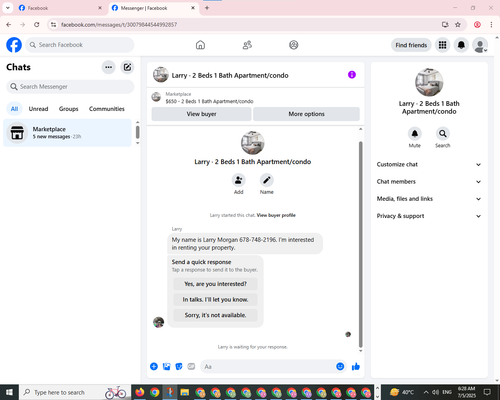Image resolution: width=500 pixels, height=400 pixels.
Task: Open the Marketplace chat in list
Action: coord(67,133)
